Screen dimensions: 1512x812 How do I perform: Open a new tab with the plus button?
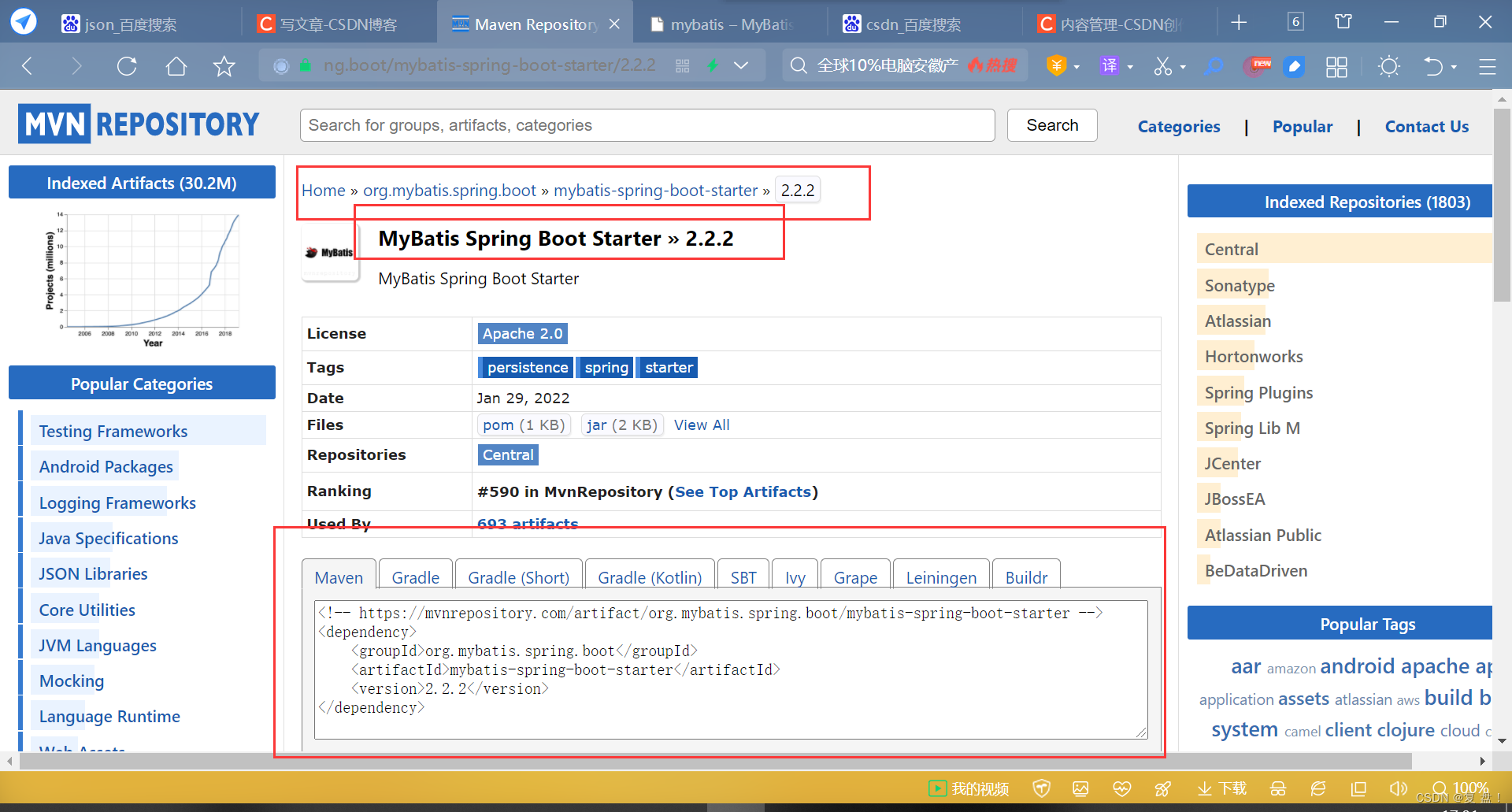[x=1239, y=22]
